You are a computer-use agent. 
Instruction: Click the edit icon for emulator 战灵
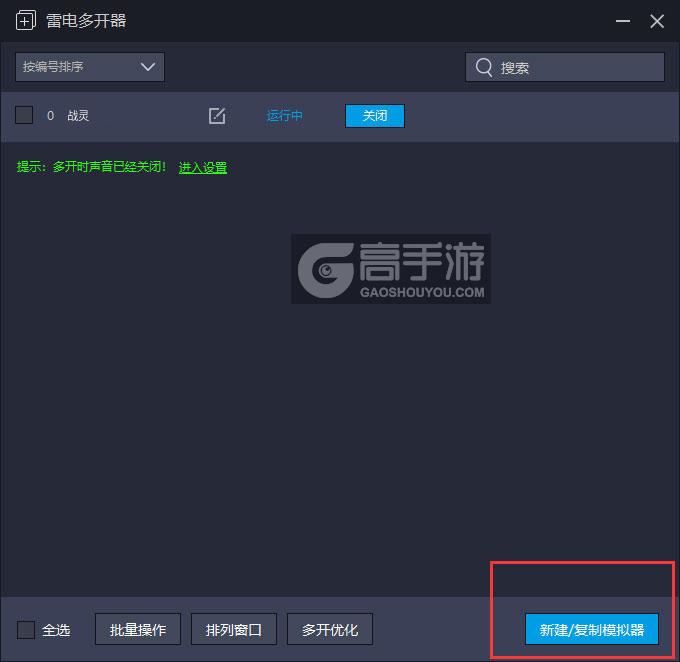point(217,116)
